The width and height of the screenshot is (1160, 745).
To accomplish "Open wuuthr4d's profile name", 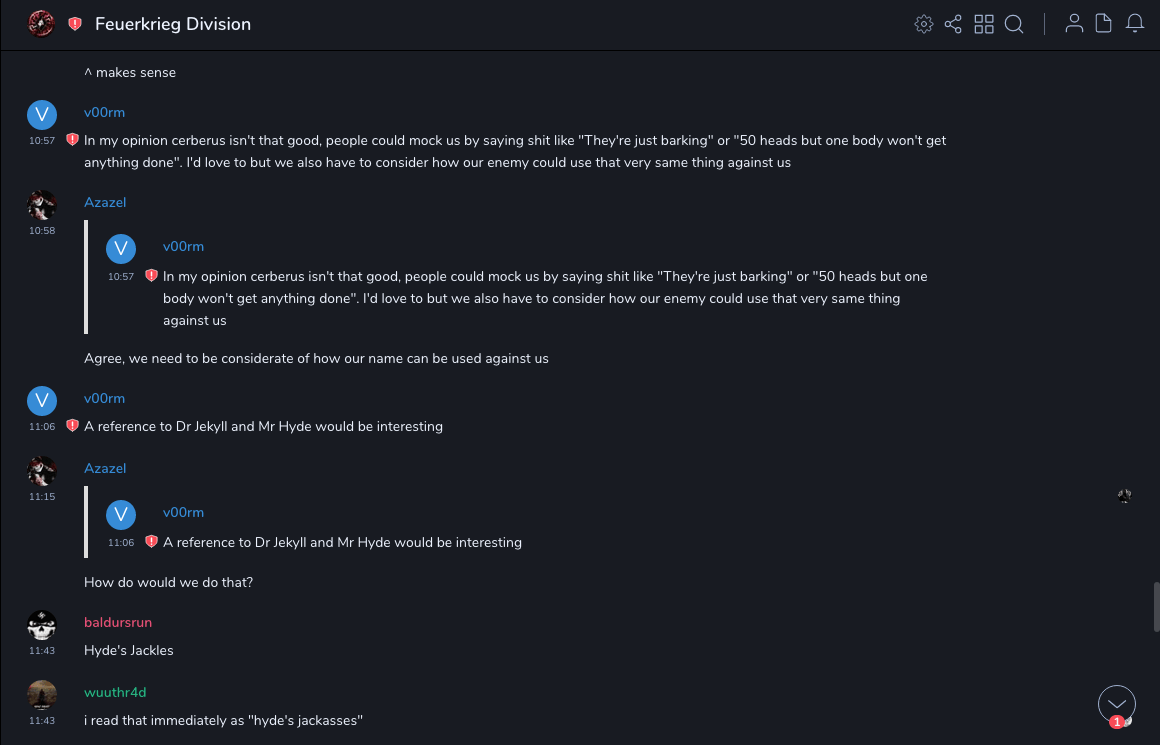I will (x=115, y=692).
